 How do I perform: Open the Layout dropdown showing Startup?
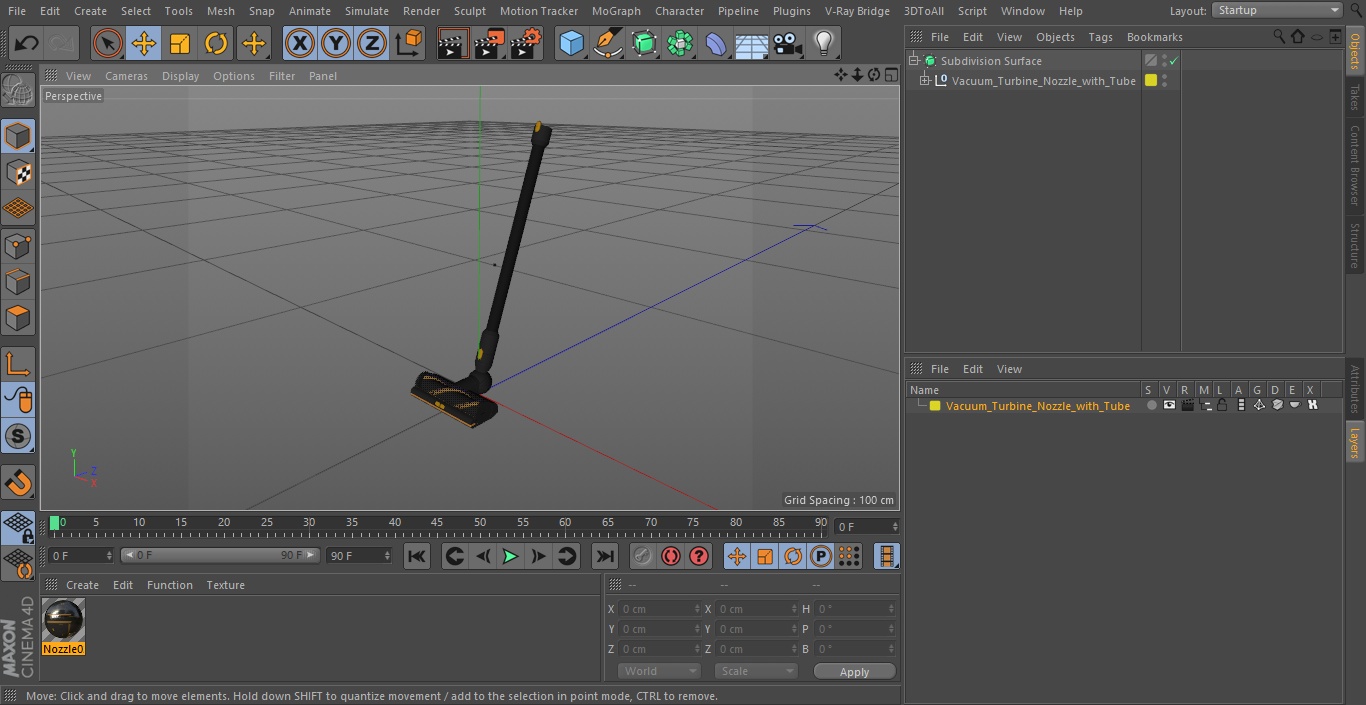(x=1277, y=10)
